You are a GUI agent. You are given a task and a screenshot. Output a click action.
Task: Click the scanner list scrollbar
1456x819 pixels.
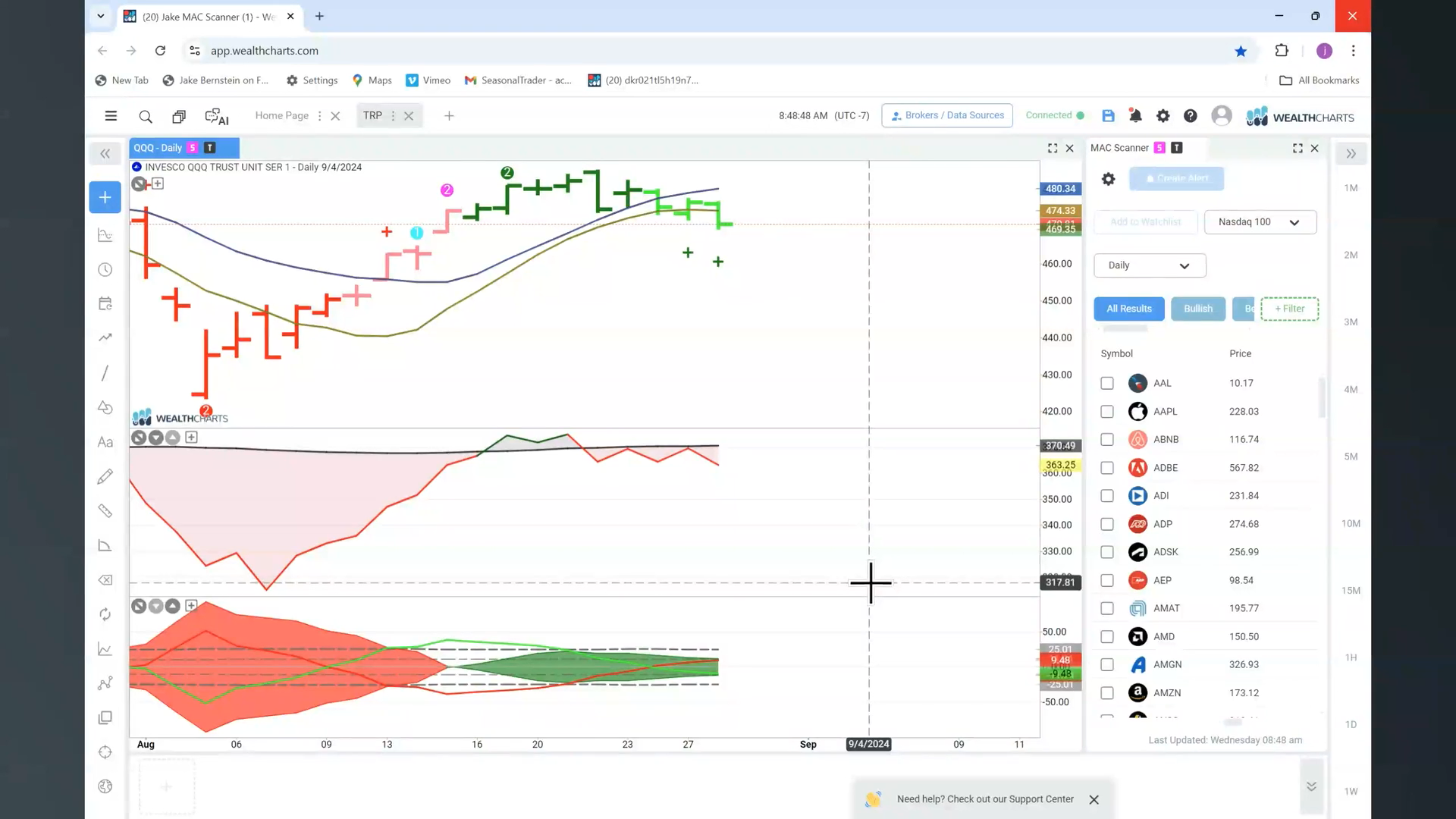click(1322, 397)
